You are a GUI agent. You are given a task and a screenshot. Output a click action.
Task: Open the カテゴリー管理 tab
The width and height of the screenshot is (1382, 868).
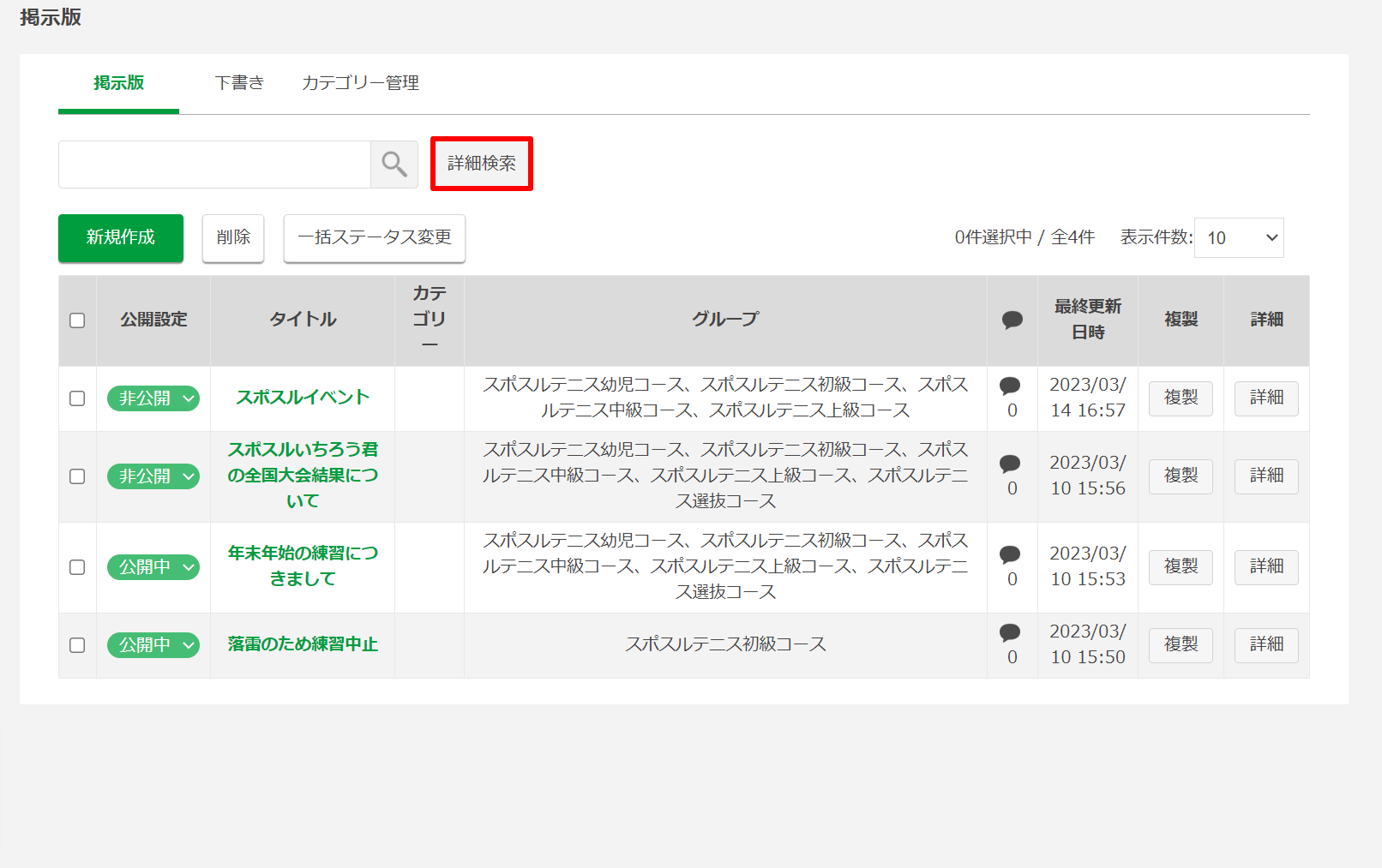(x=360, y=83)
